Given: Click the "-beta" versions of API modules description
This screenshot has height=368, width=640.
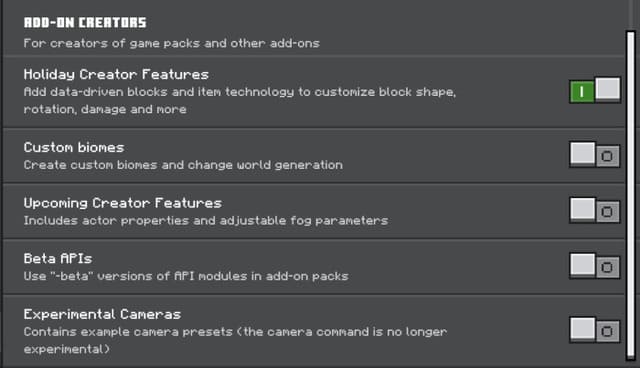Looking at the screenshot, I should 186,276.
